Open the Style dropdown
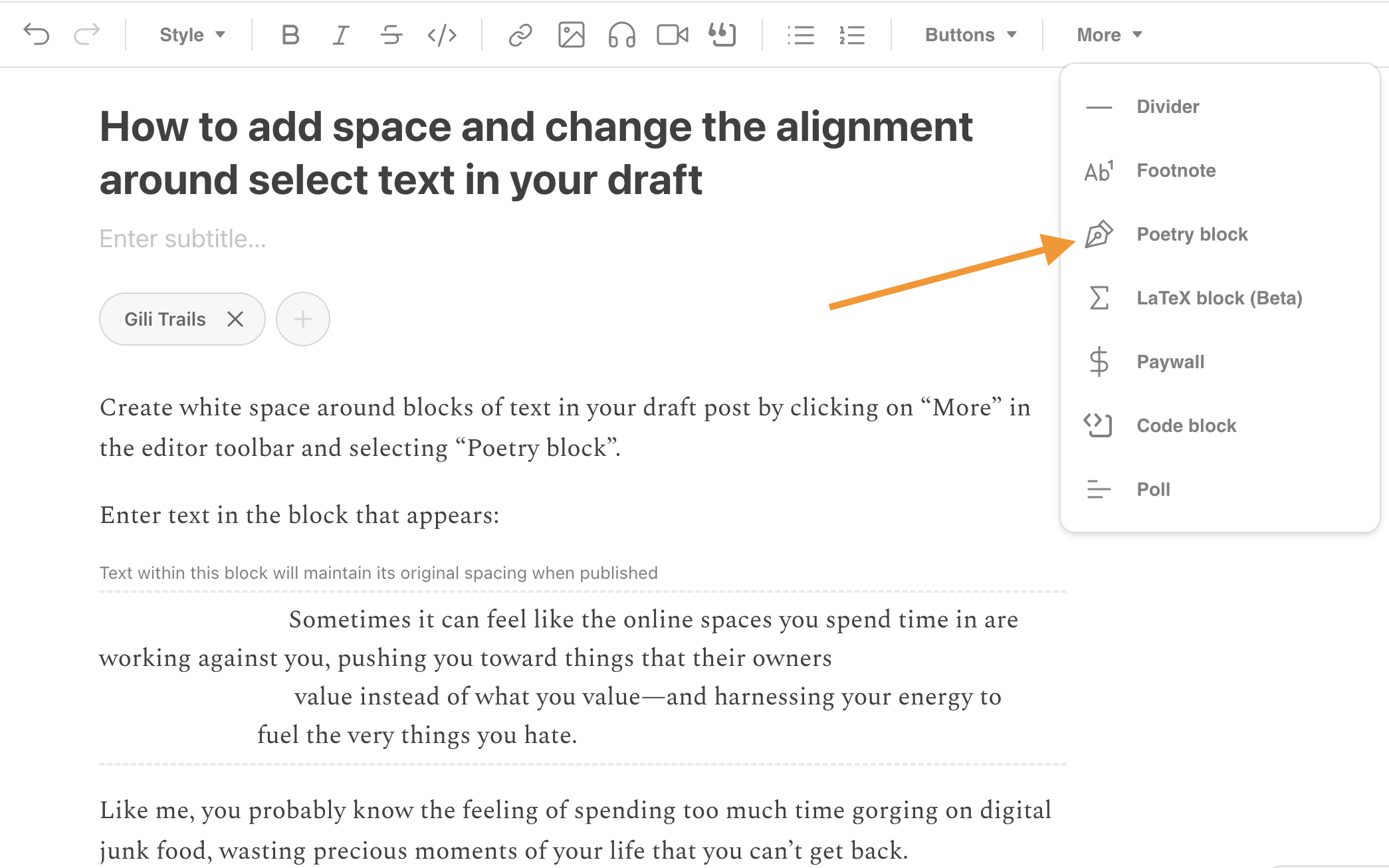 coord(191,35)
